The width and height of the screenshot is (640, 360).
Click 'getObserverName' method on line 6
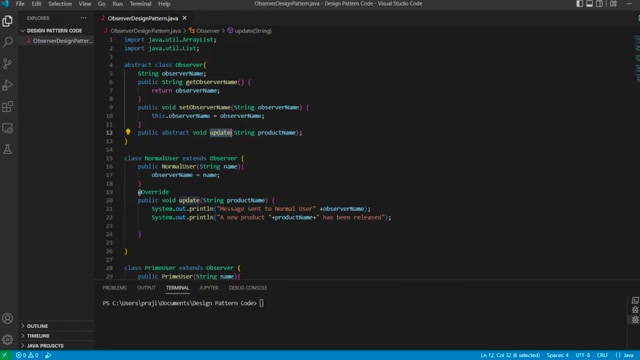pyautogui.click(x=211, y=82)
